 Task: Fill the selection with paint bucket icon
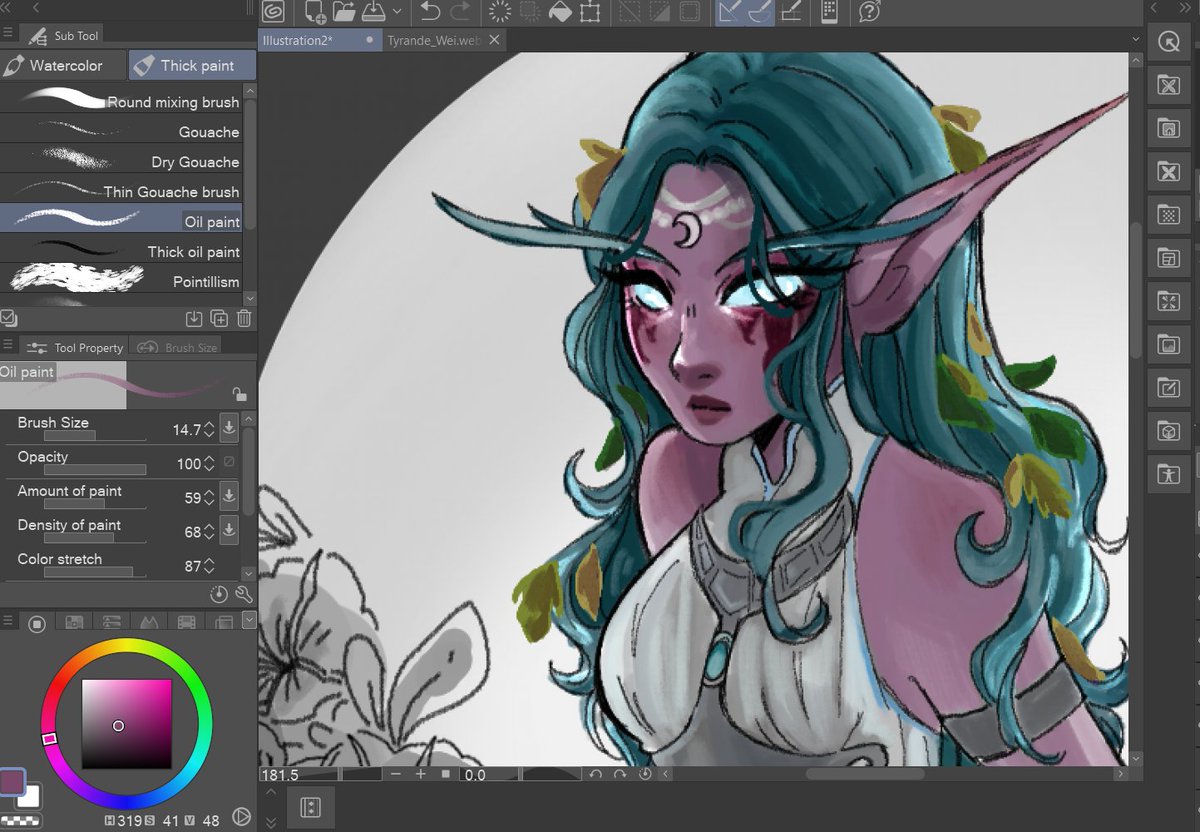(560, 12)
